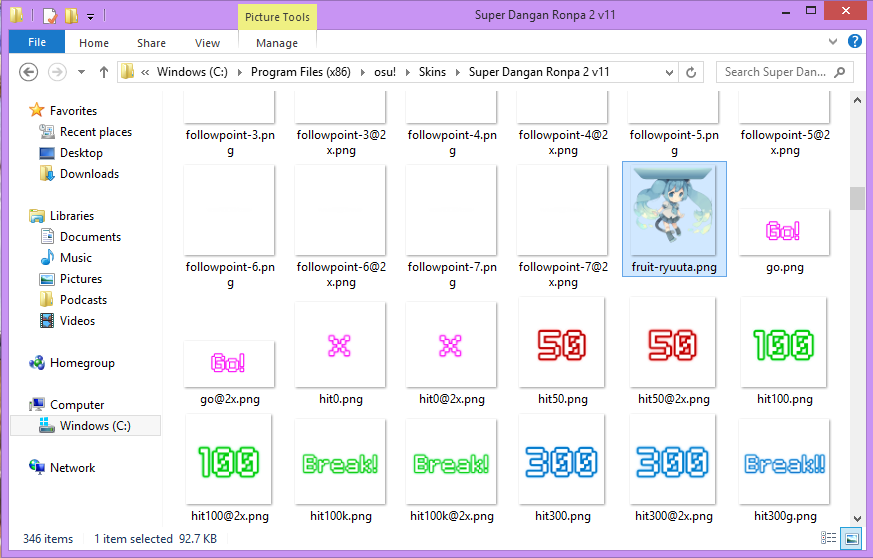Viewport: 873px width, 558px height.
Task: Open the Manage tab
Action: click(277, 43)
